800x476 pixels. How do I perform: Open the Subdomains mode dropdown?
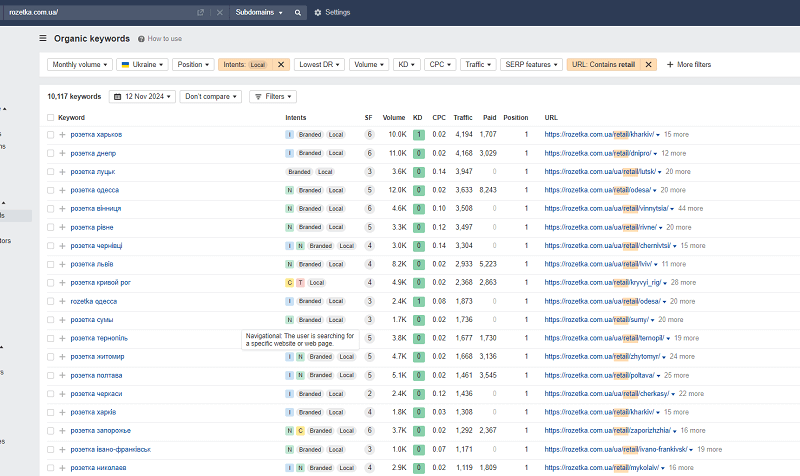259,12
